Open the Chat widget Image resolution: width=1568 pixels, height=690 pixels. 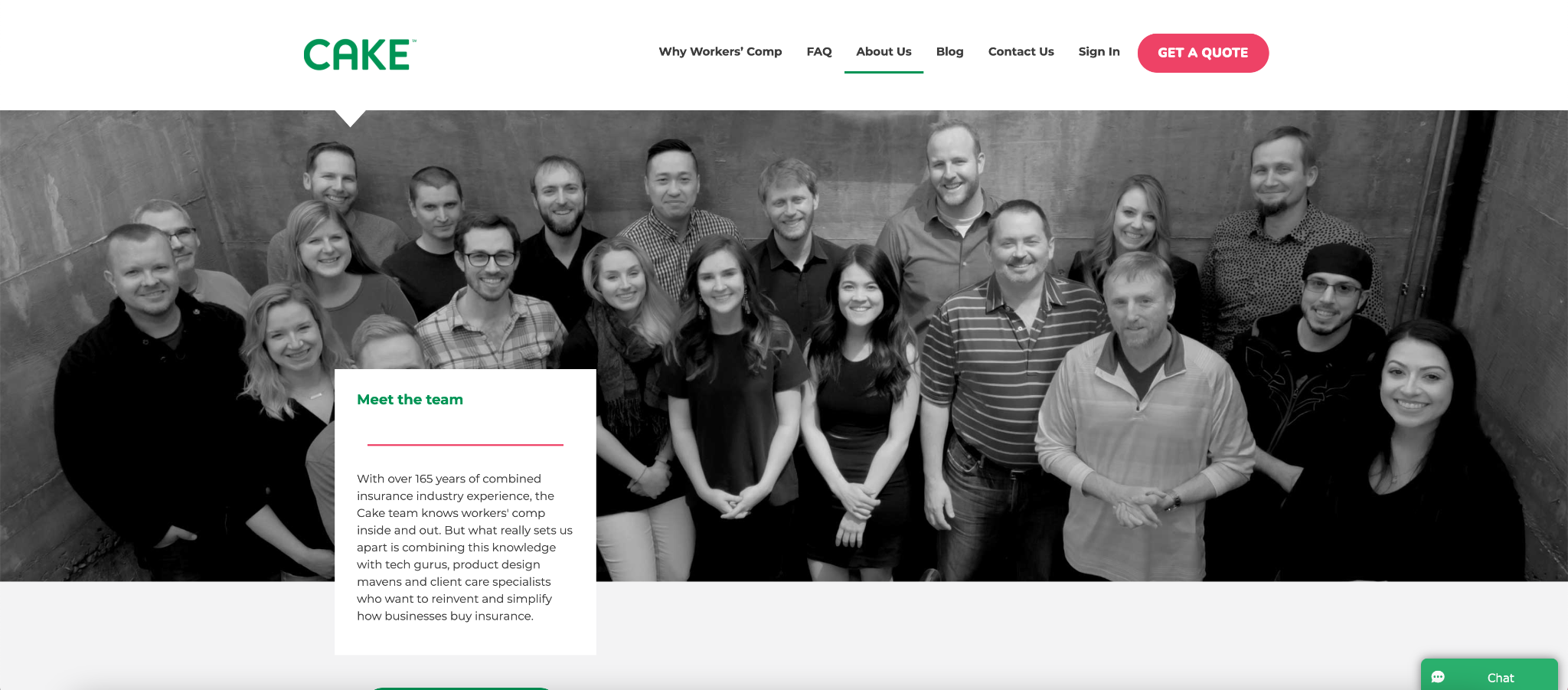(1489, 675)
